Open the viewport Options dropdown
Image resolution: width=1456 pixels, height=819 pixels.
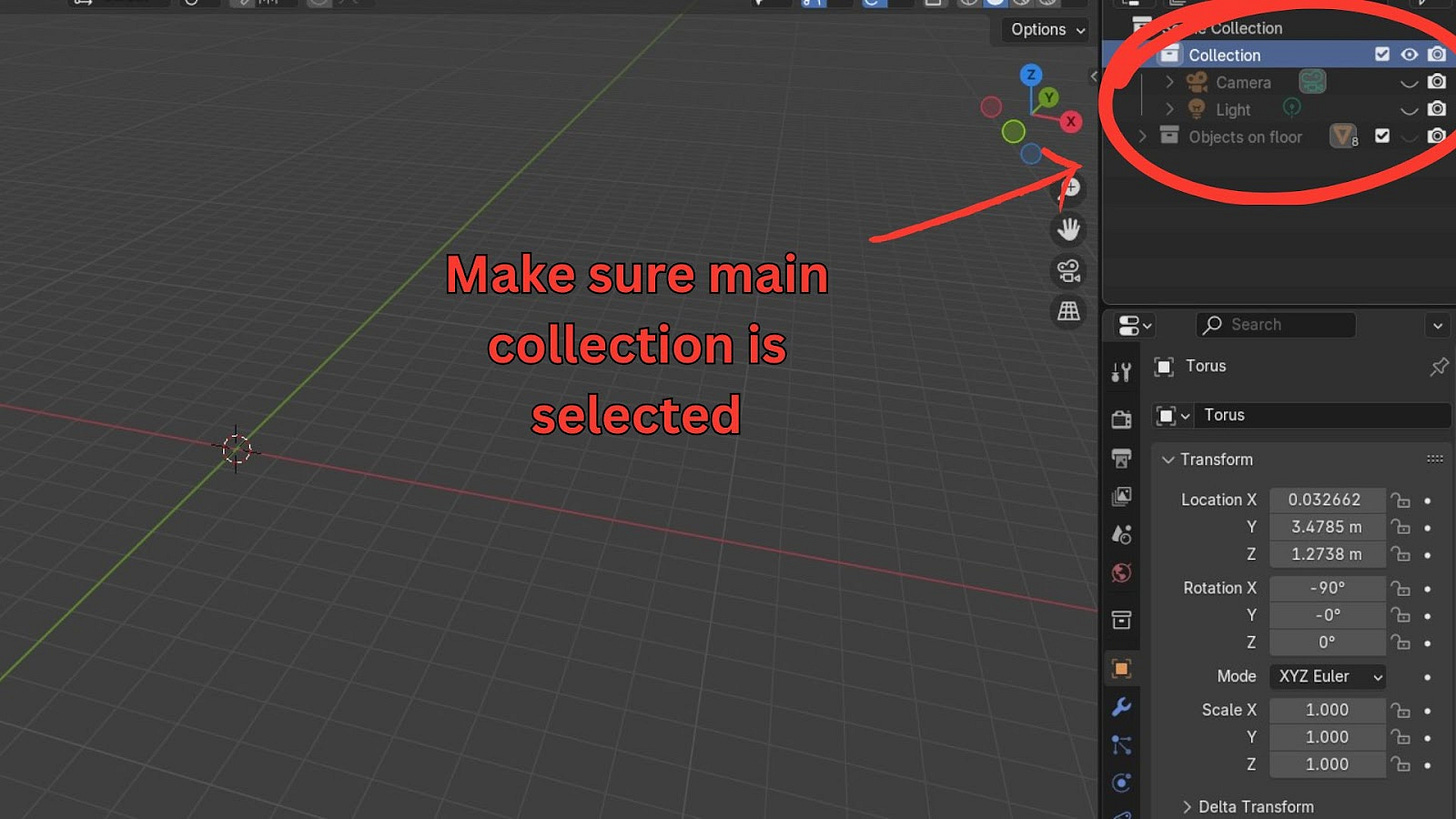pos(1046,29)
